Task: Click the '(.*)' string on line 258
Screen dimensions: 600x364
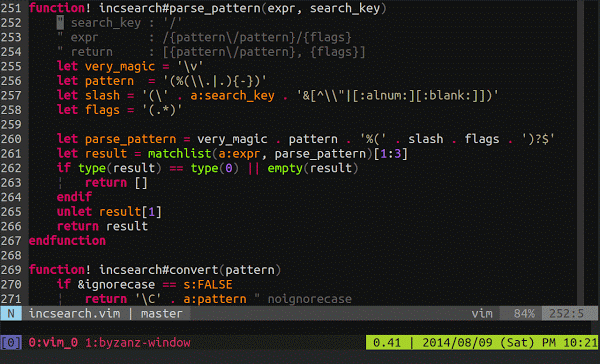Action: [162, 110]
